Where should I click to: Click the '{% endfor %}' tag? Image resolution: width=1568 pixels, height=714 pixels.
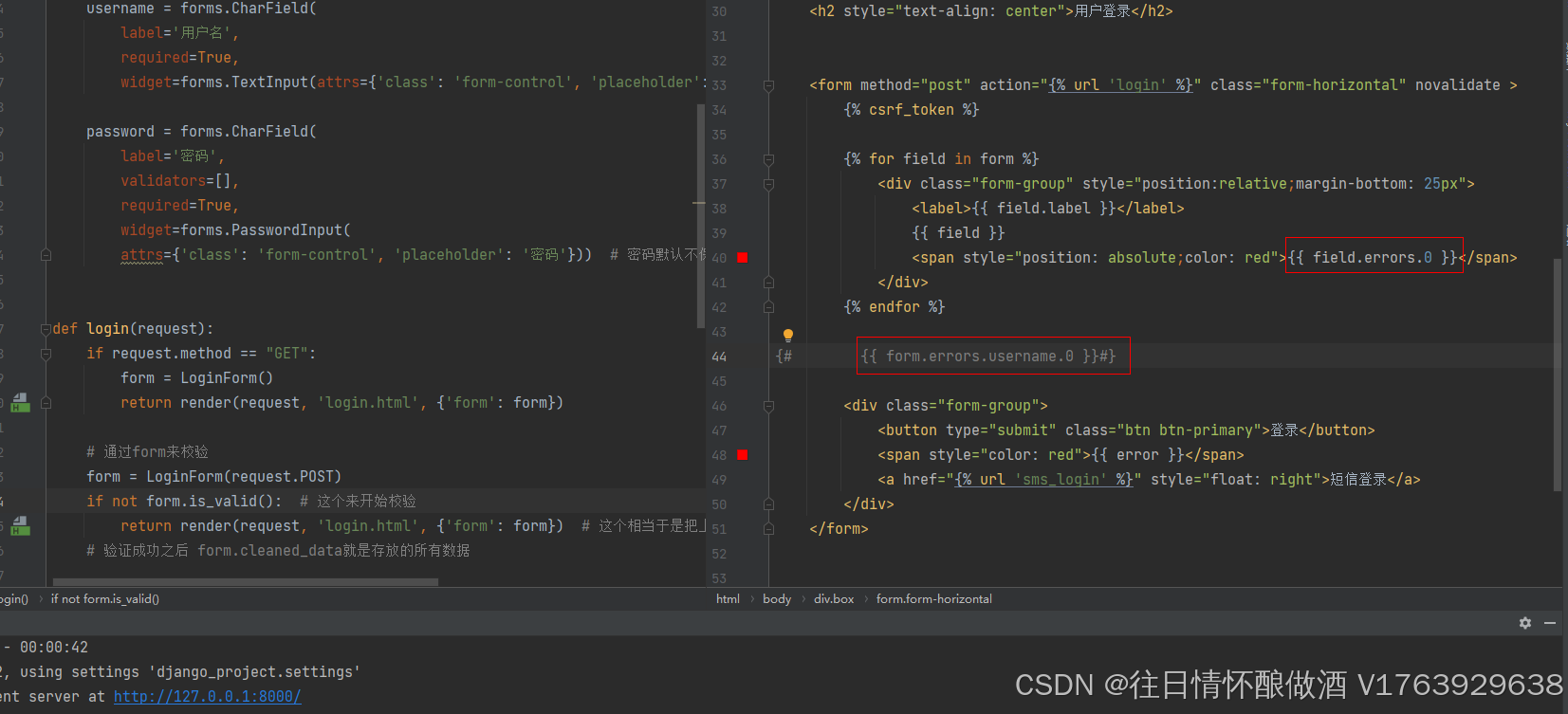coord(895,307)
